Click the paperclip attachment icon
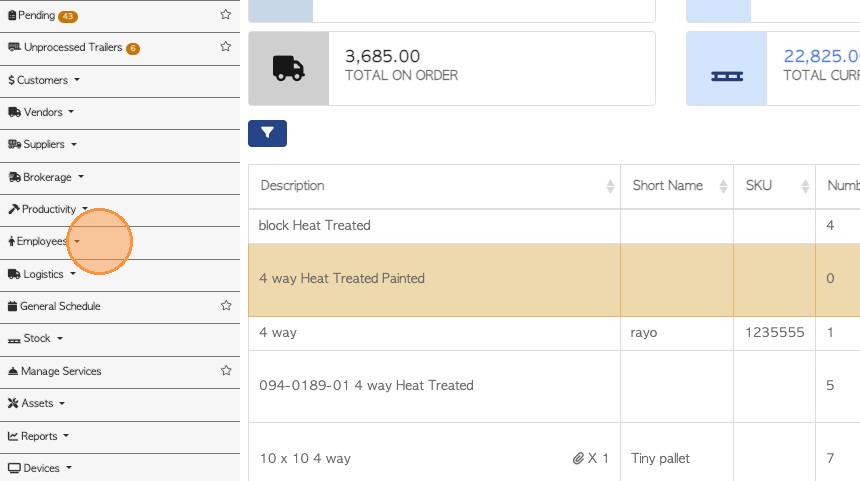This screenshot has width=860, height=481. [x=578, y=458]
